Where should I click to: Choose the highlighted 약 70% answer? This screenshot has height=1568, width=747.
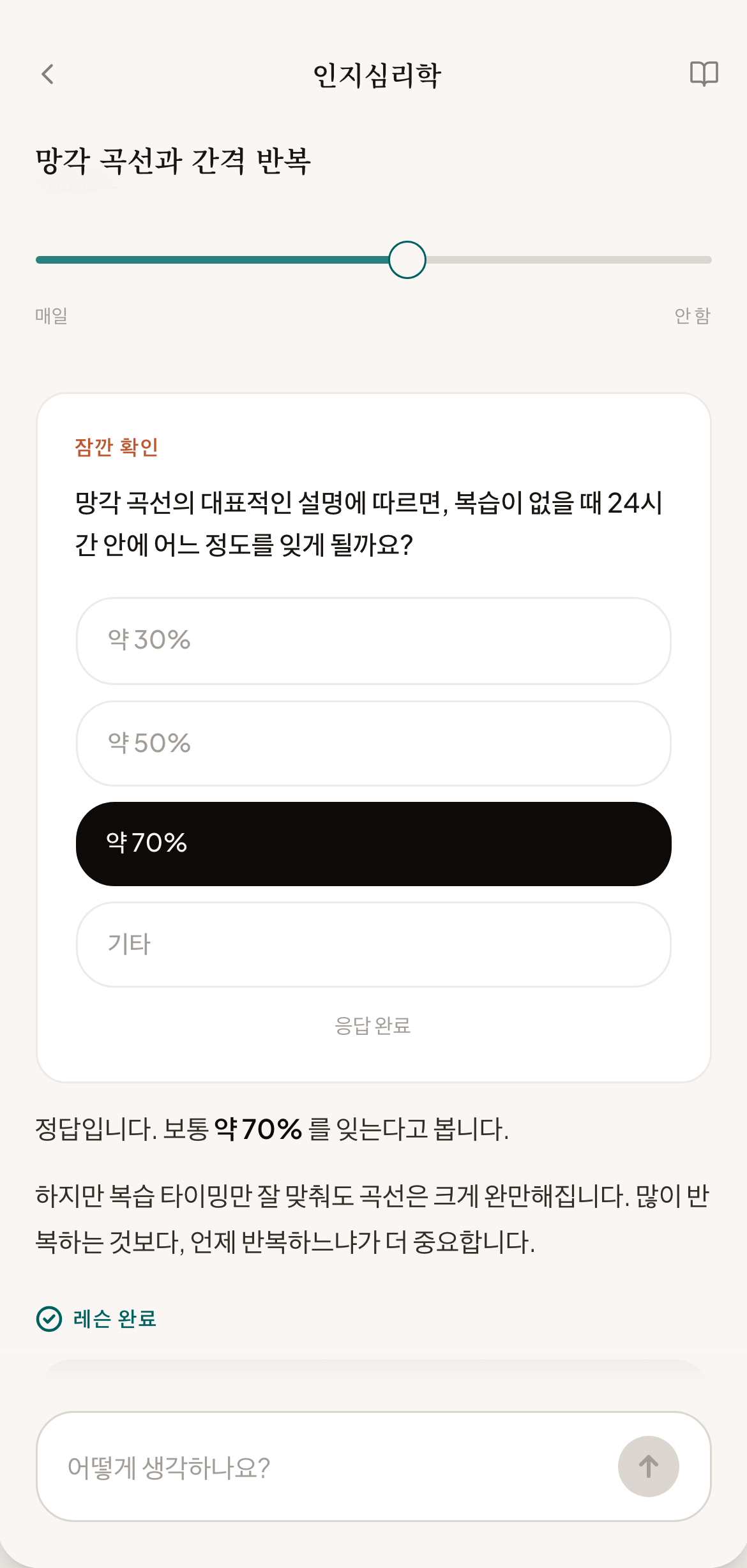pos(373,843)
